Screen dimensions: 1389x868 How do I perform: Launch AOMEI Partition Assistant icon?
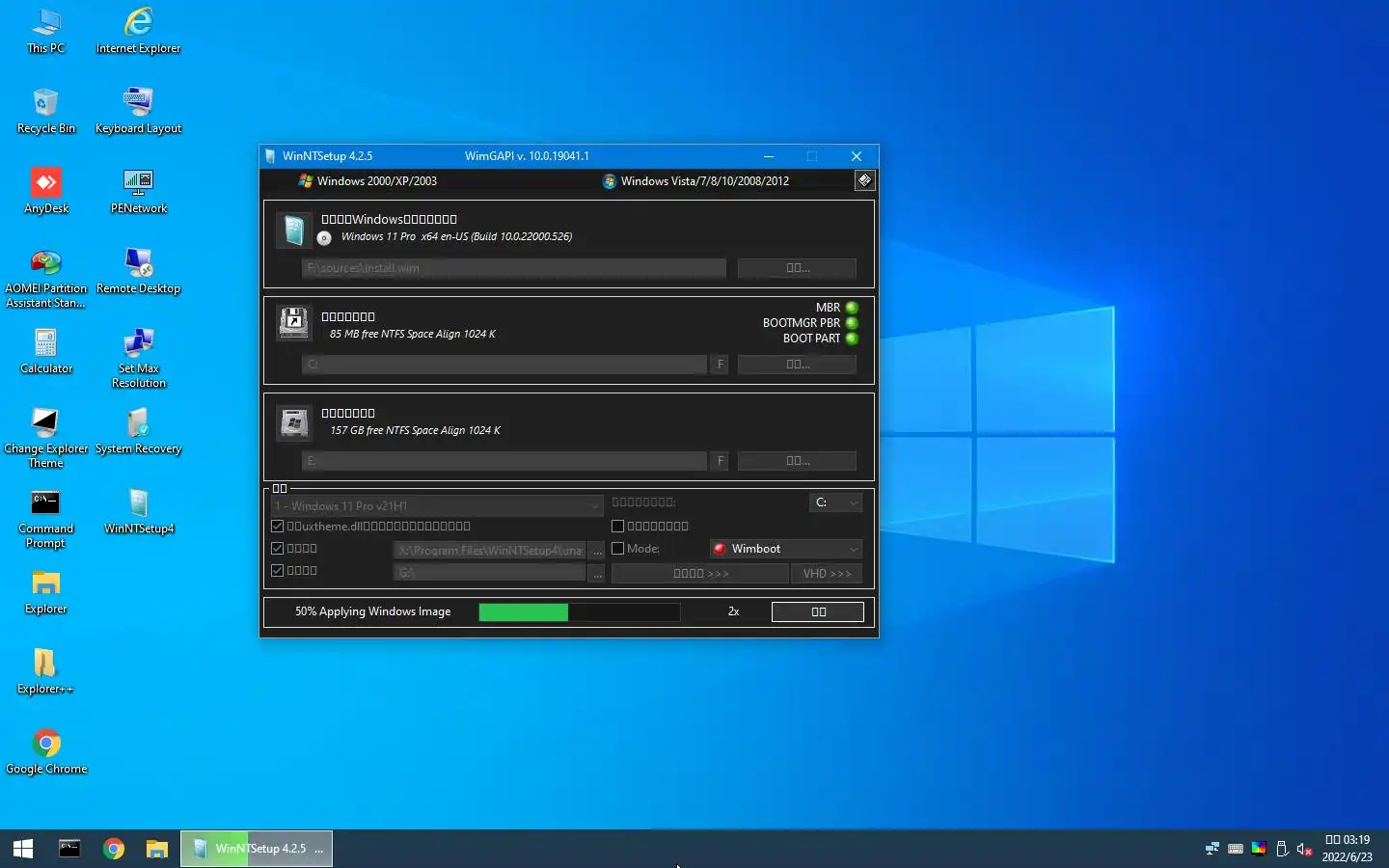pos(45,280)
